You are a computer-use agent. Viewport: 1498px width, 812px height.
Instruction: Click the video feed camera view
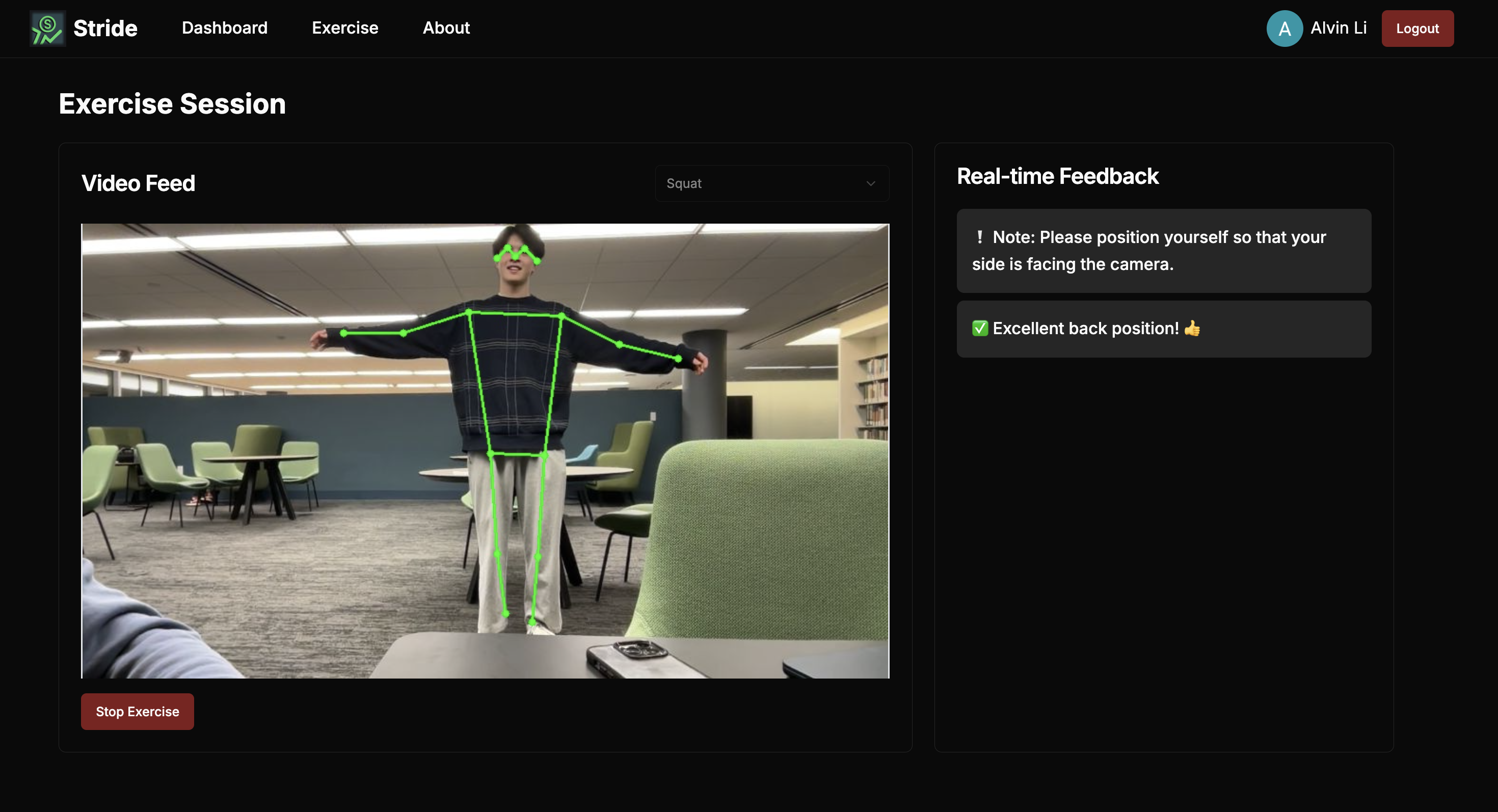485,450
